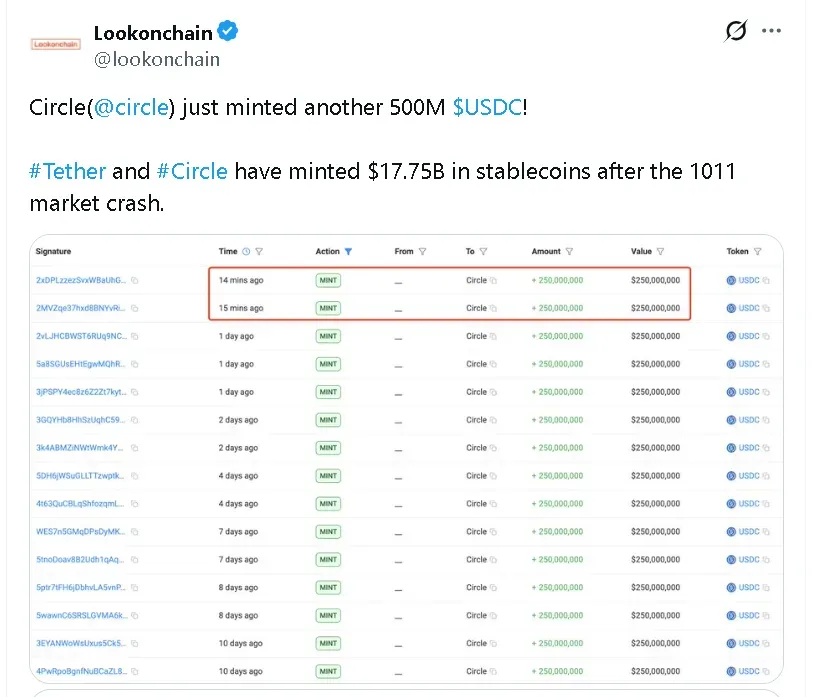This screenshot has height=697, width=814.
Task: Click the green MINT badge in the first row
Action: (328, 280)
